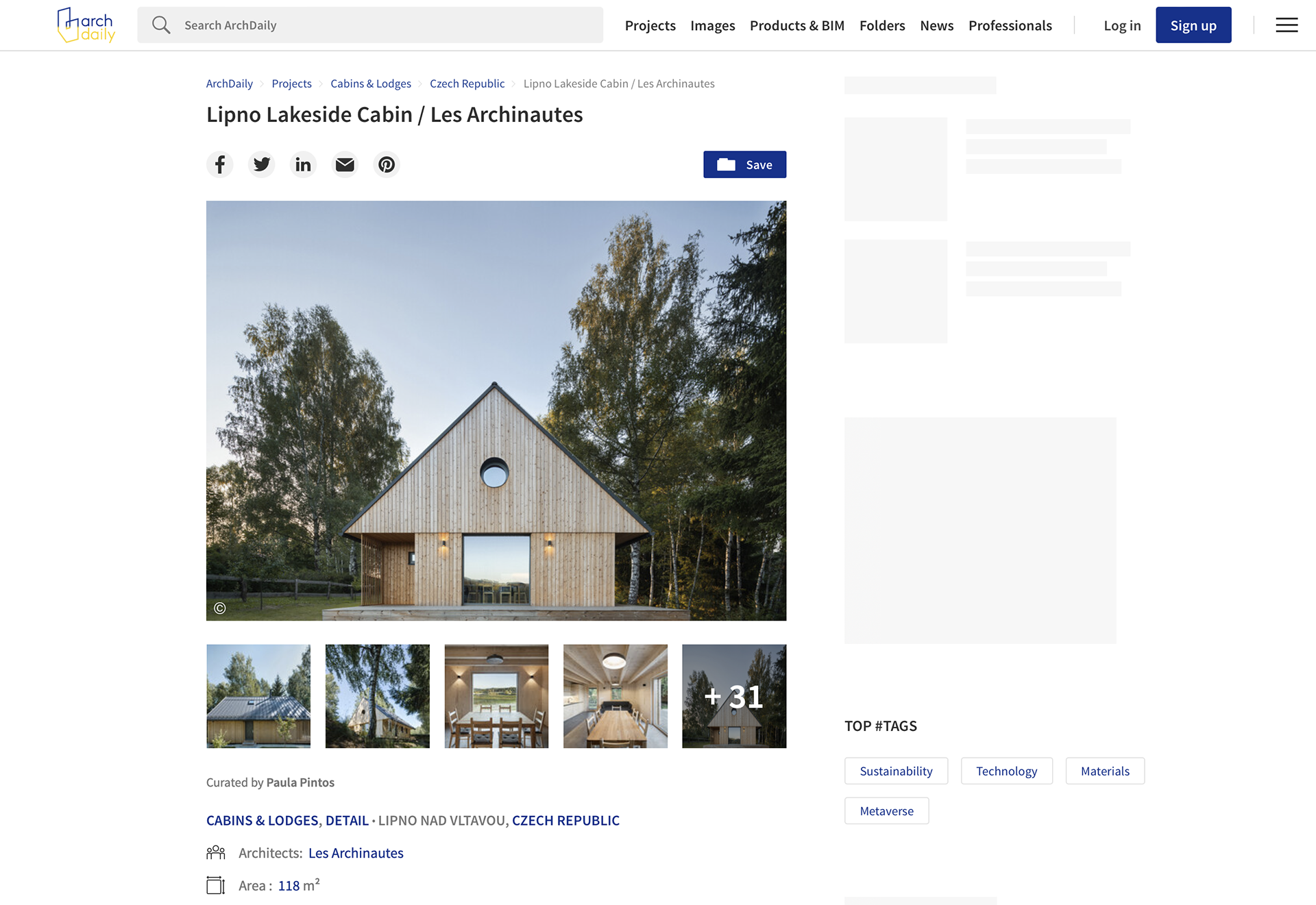Click the search magnifier icon

[161, 25]
